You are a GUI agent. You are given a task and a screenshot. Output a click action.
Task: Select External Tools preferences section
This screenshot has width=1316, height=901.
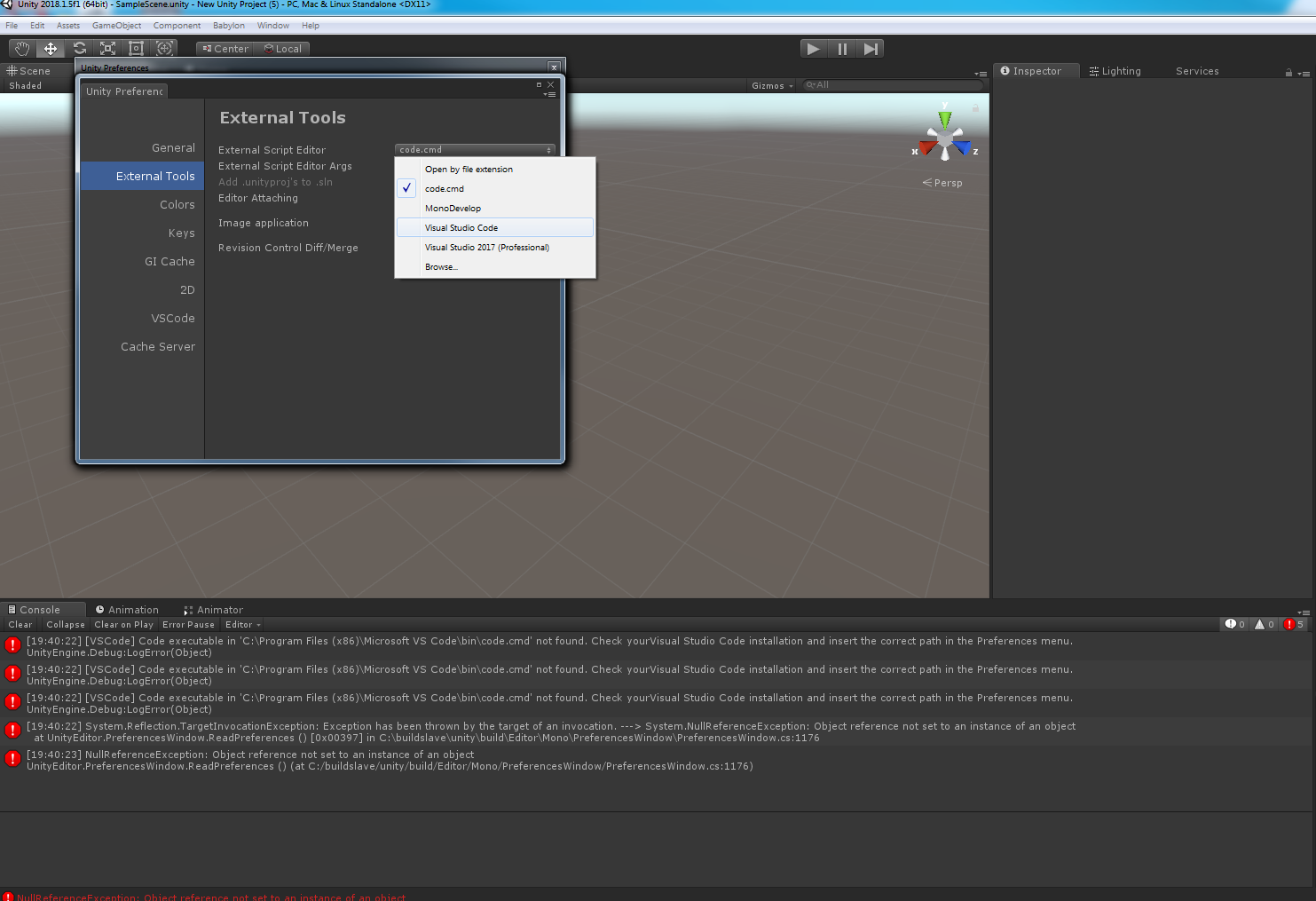click(x=142, y=177)
